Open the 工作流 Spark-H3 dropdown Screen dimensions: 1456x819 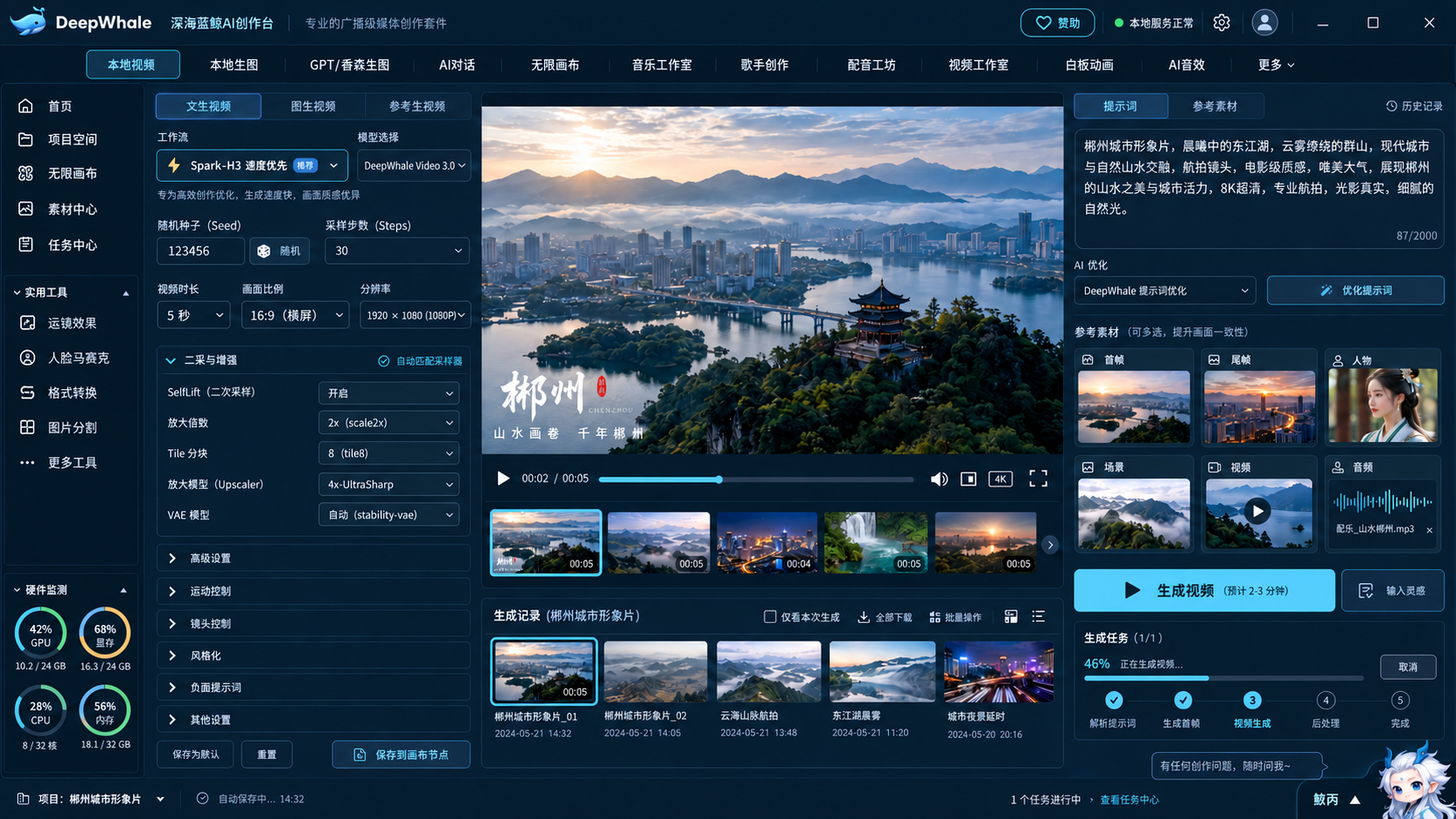[253, 165]
